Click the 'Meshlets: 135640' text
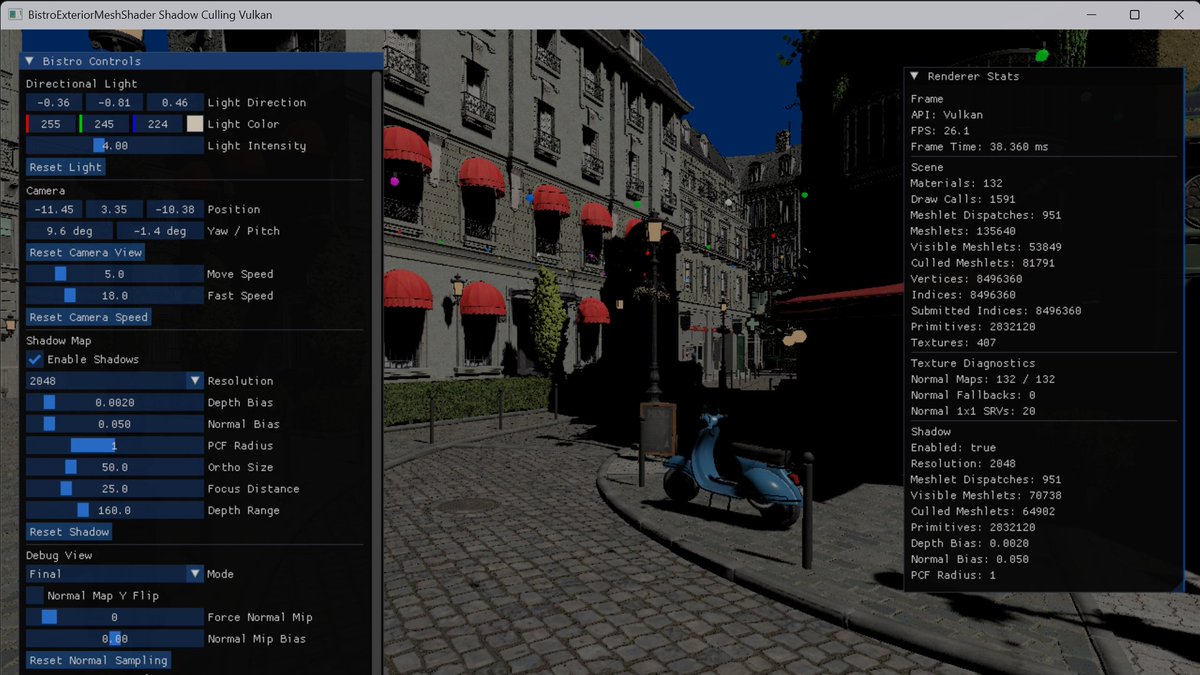Viewport: 1200px width, 675px height. (x=959, y=231)
